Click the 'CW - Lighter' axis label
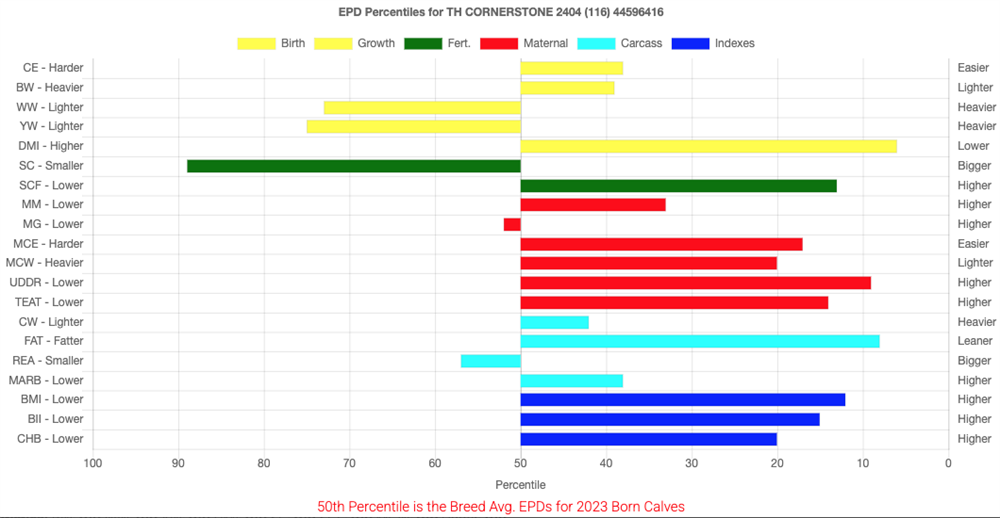This screenshot has height=518, width=1000. click(52, 322)
